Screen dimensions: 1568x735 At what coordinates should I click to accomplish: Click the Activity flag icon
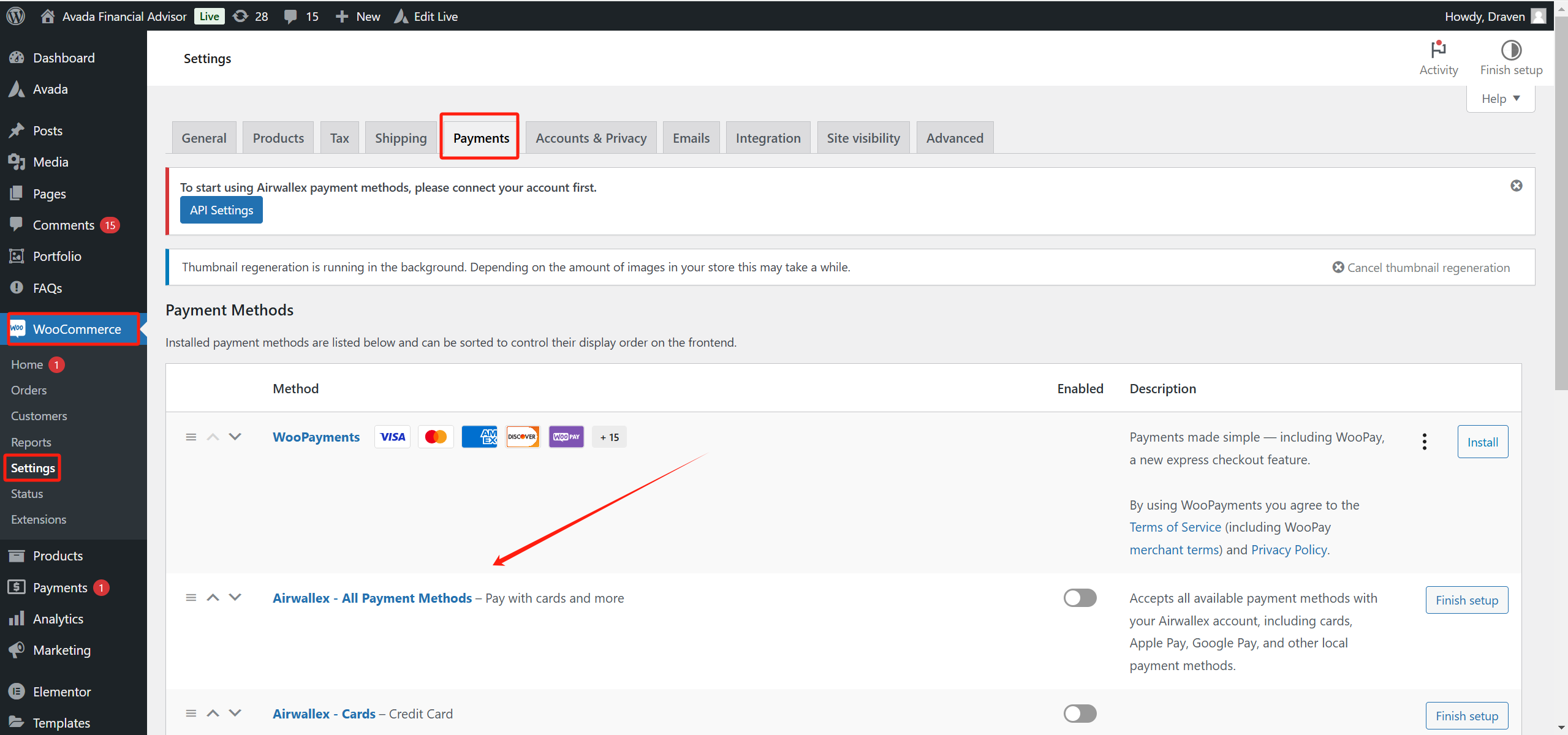pos(1438,50)
